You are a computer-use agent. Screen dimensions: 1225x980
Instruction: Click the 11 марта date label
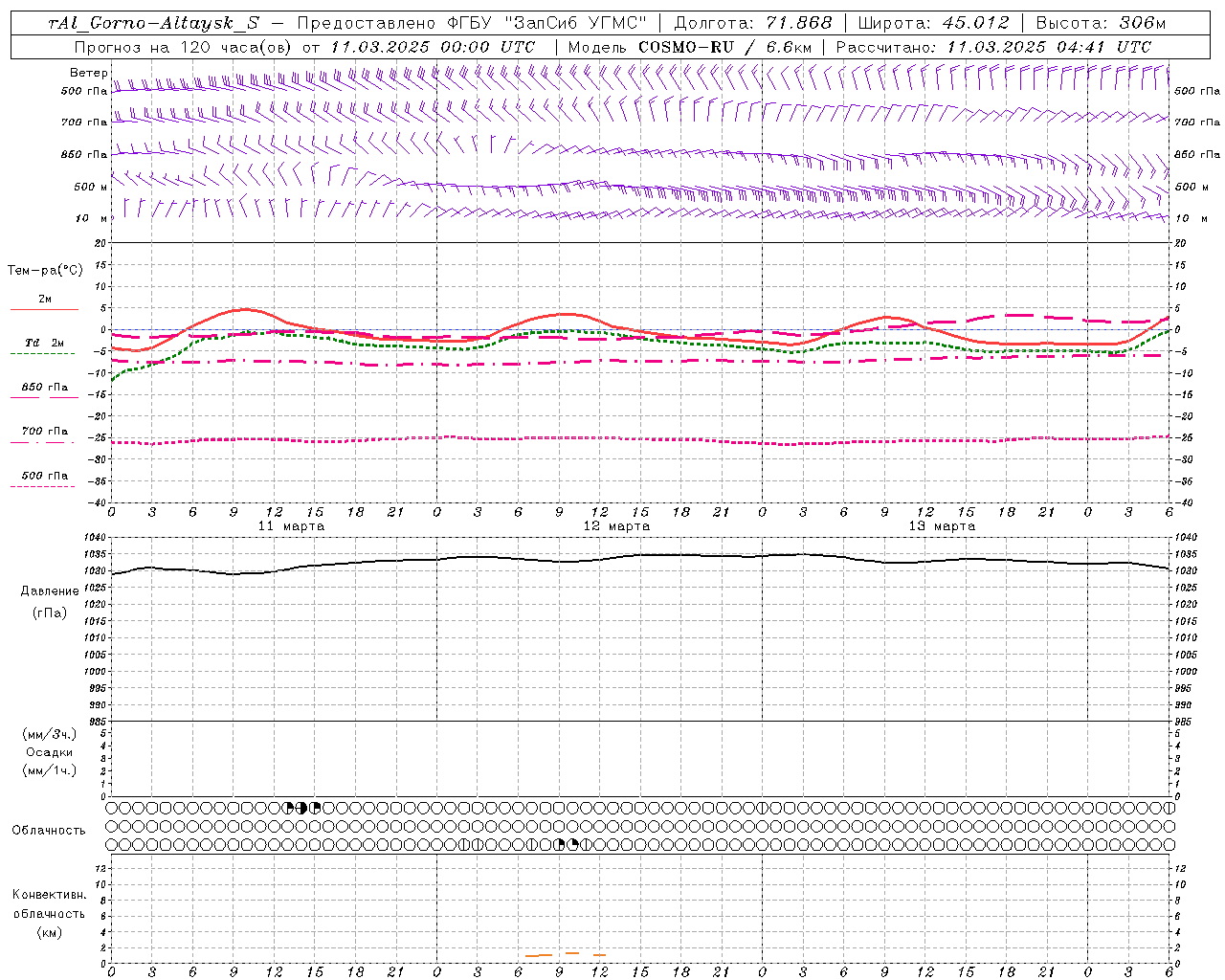click(291, 525)
